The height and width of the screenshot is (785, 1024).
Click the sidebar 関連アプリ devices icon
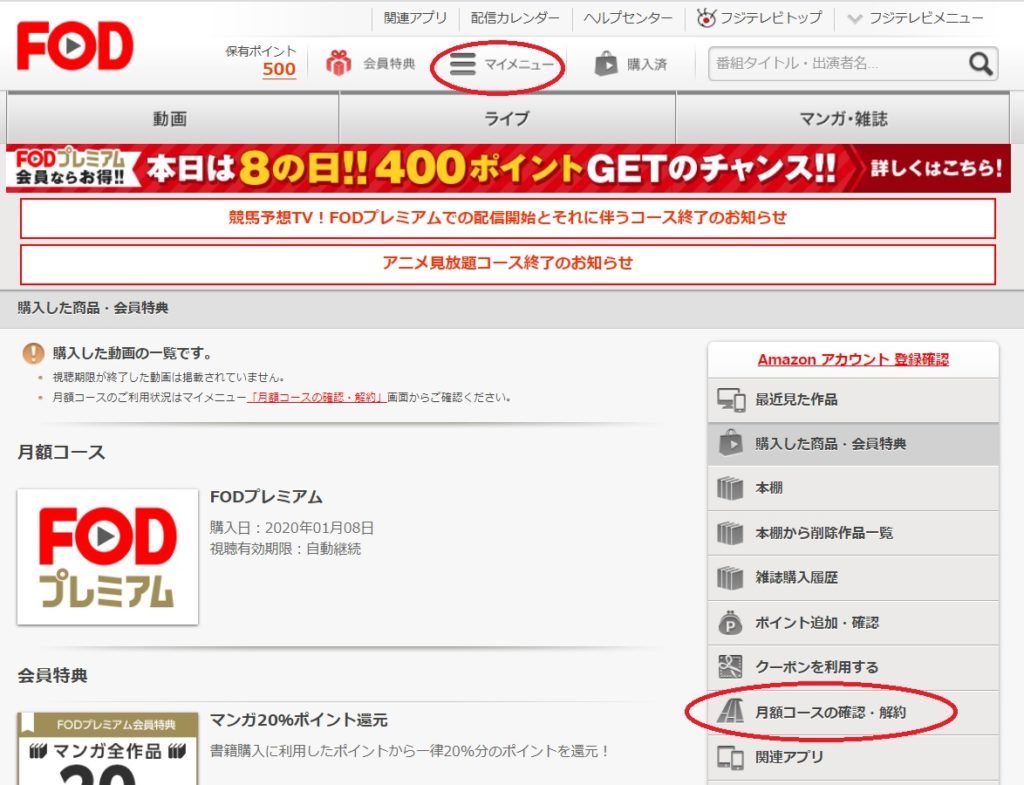[x=730, y=757]
